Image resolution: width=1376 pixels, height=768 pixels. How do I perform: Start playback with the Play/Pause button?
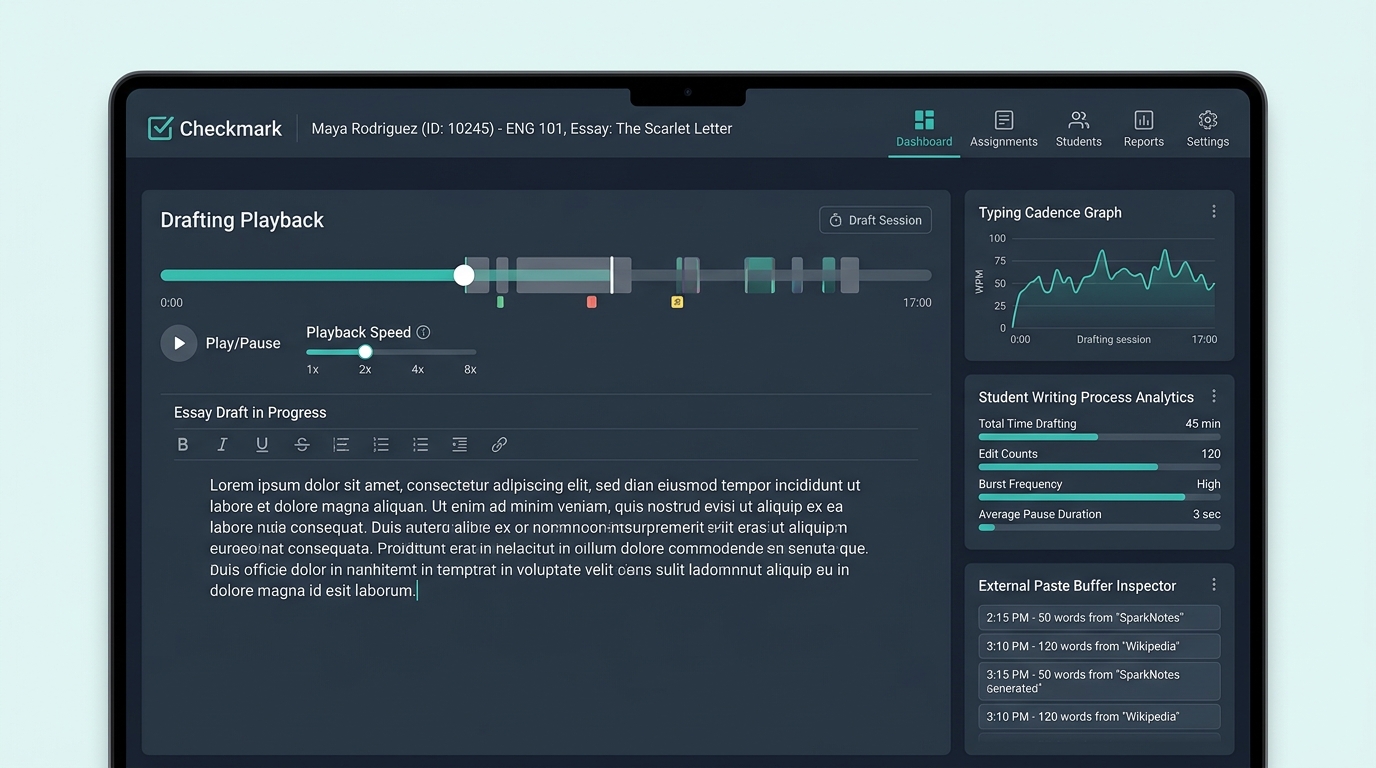tap(179, 343)
